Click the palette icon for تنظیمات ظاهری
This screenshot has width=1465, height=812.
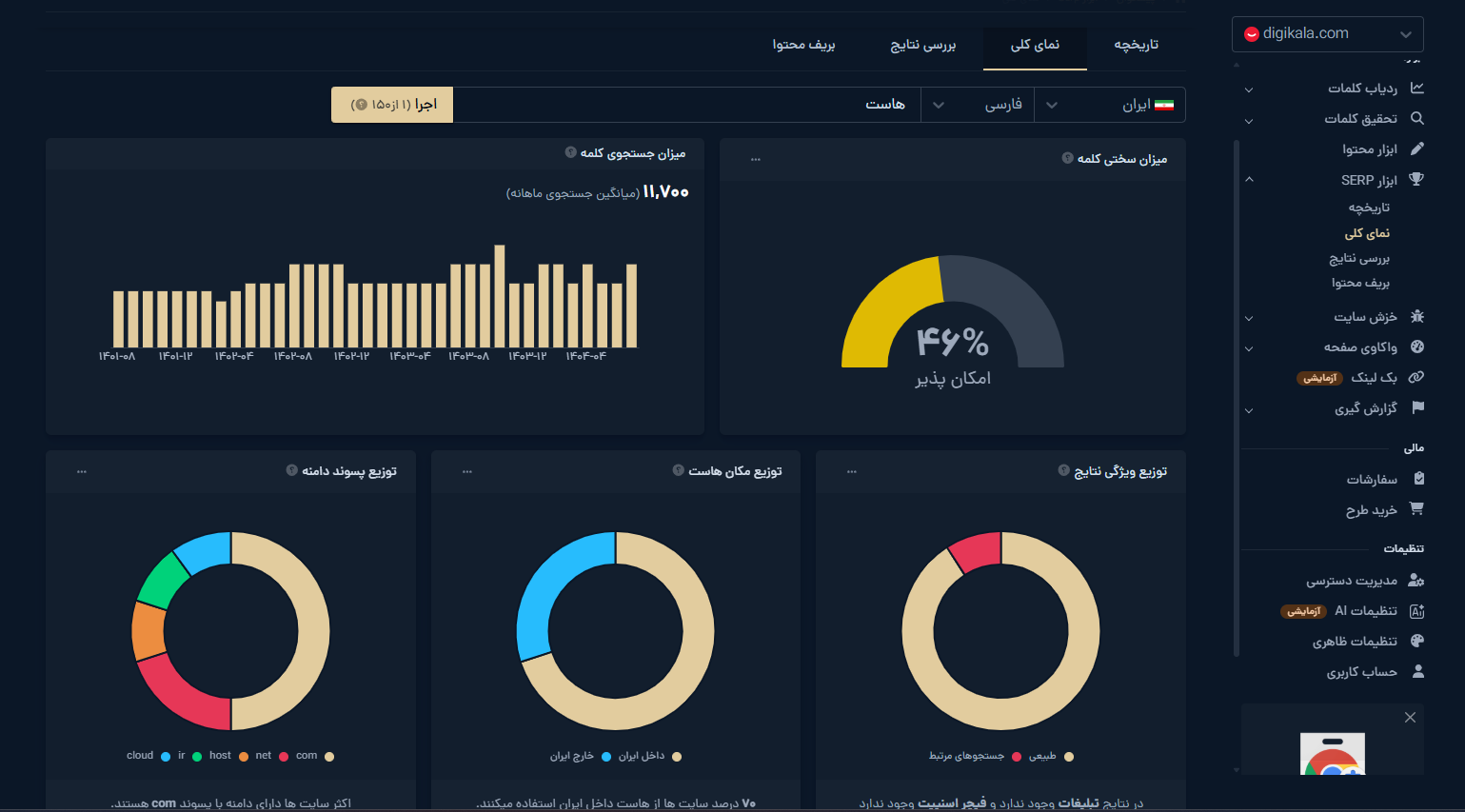(1416, 641)
